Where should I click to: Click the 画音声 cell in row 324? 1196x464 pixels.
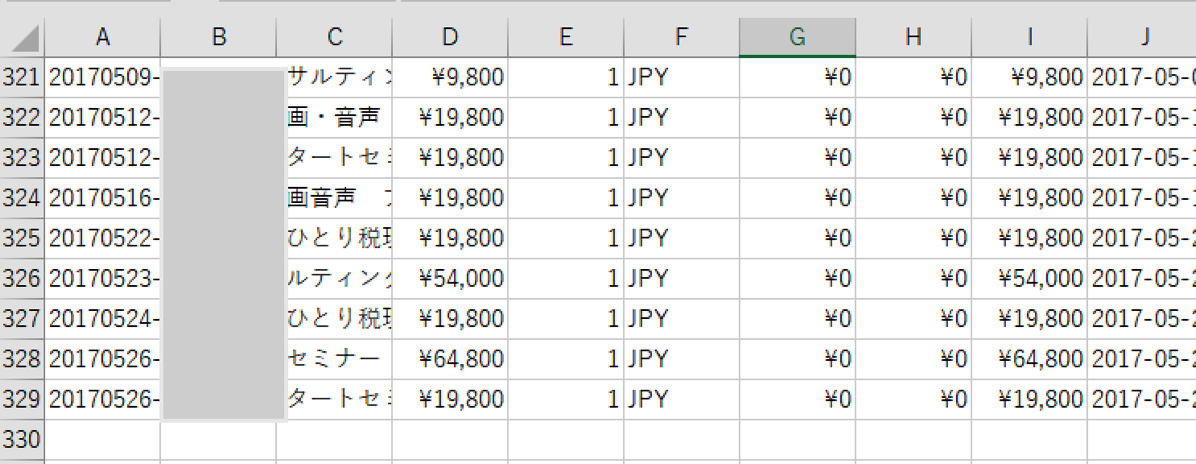pos(339,198)
